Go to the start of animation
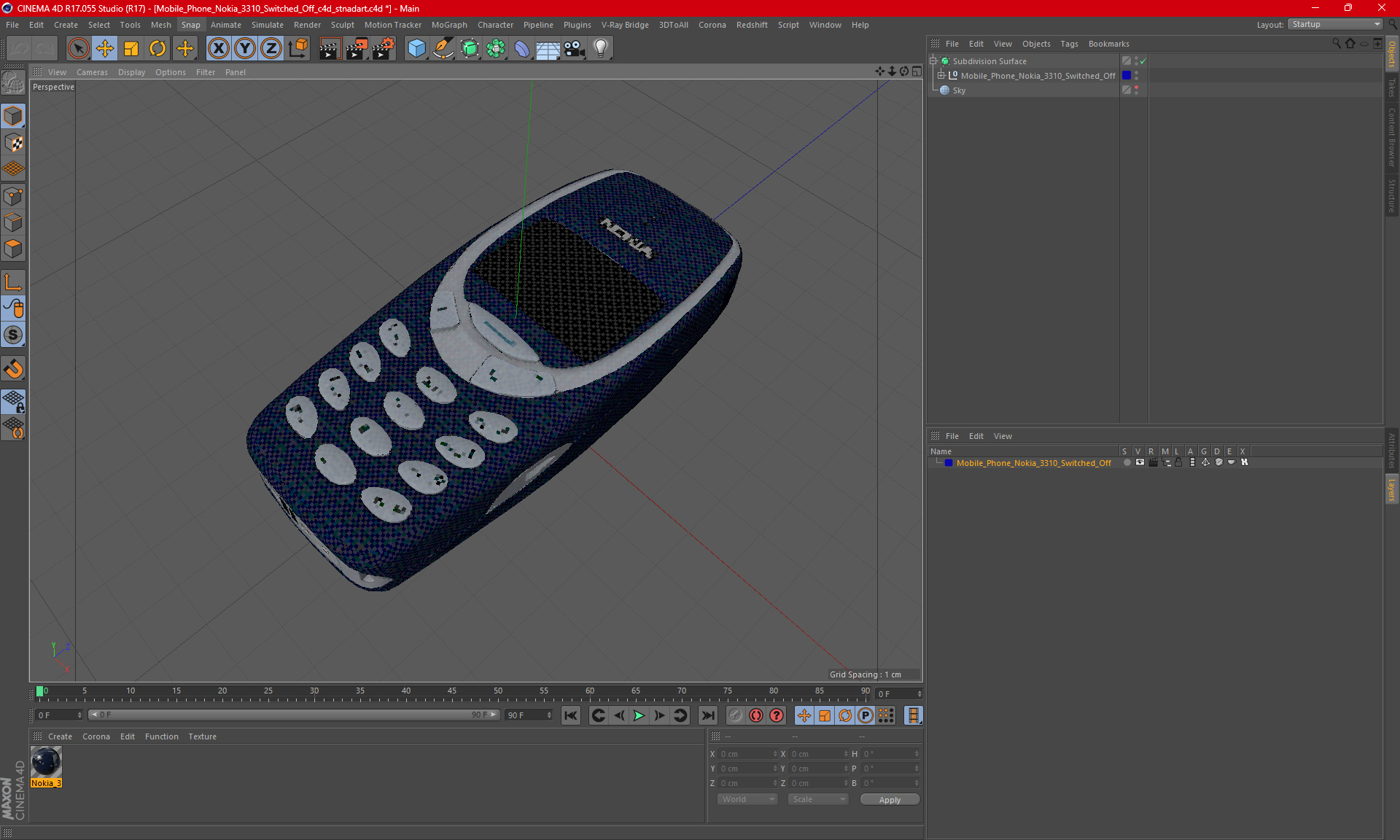This screenshot has width=1400, height=840. [x=571, y=715]
